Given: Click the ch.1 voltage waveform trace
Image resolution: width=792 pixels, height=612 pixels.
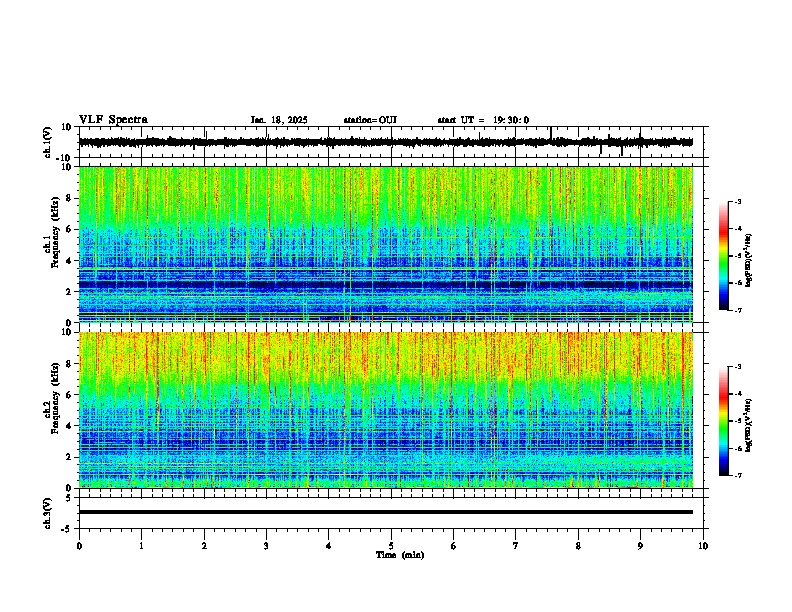Looking at the screenshot, I should tap(385, 142).
